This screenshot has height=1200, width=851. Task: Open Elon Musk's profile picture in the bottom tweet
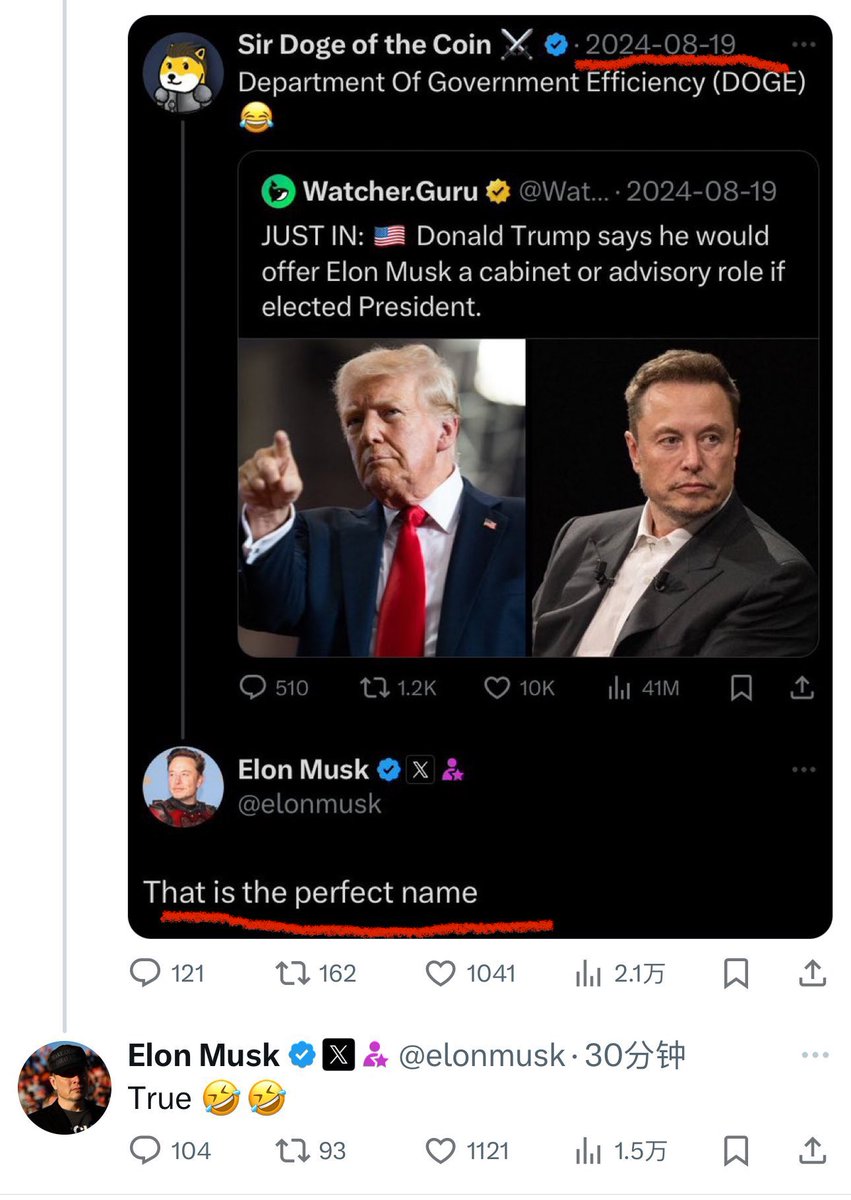tap(65, 1087)
